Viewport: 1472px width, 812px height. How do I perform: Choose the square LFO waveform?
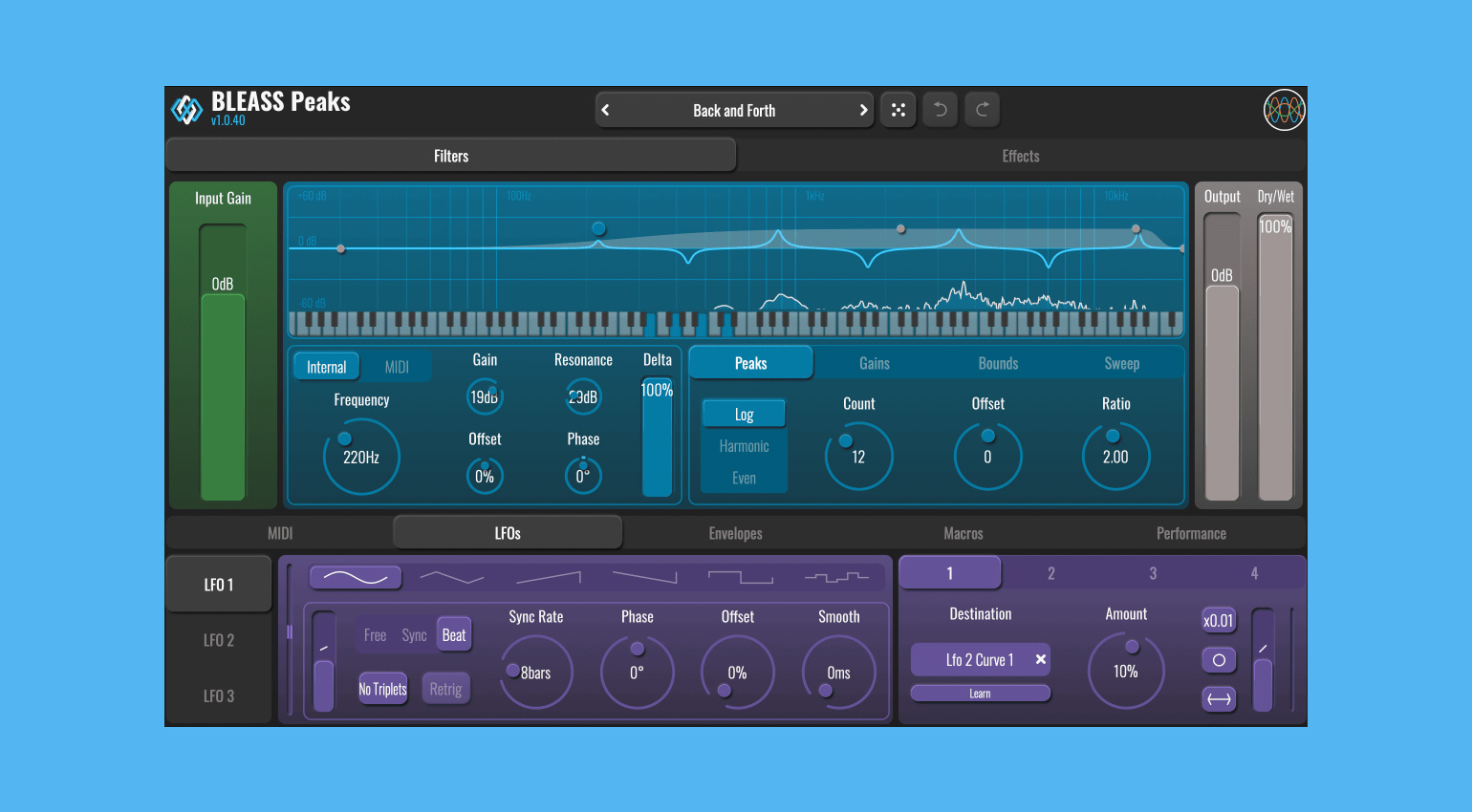pos(743,576)
